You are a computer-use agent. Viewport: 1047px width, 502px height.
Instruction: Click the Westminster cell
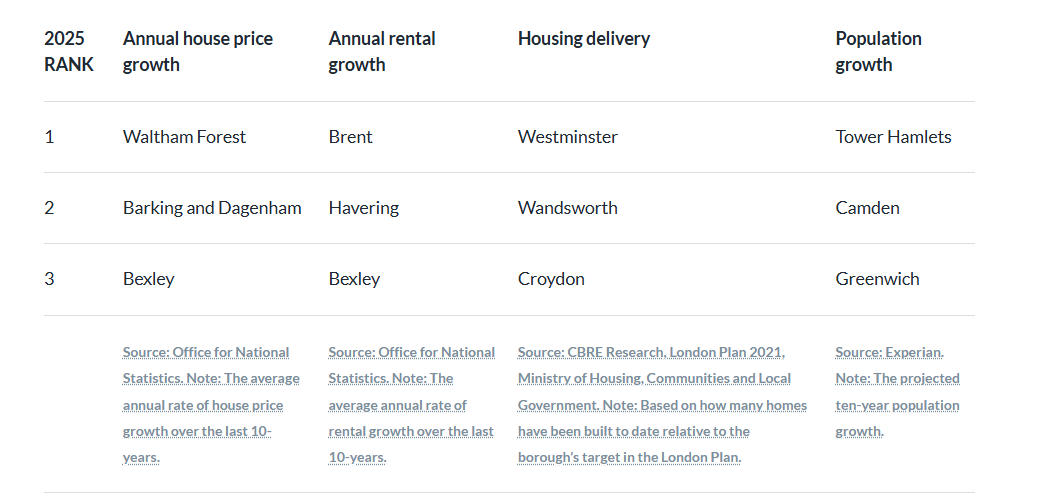pyautogui.click(x=568, y=137)
